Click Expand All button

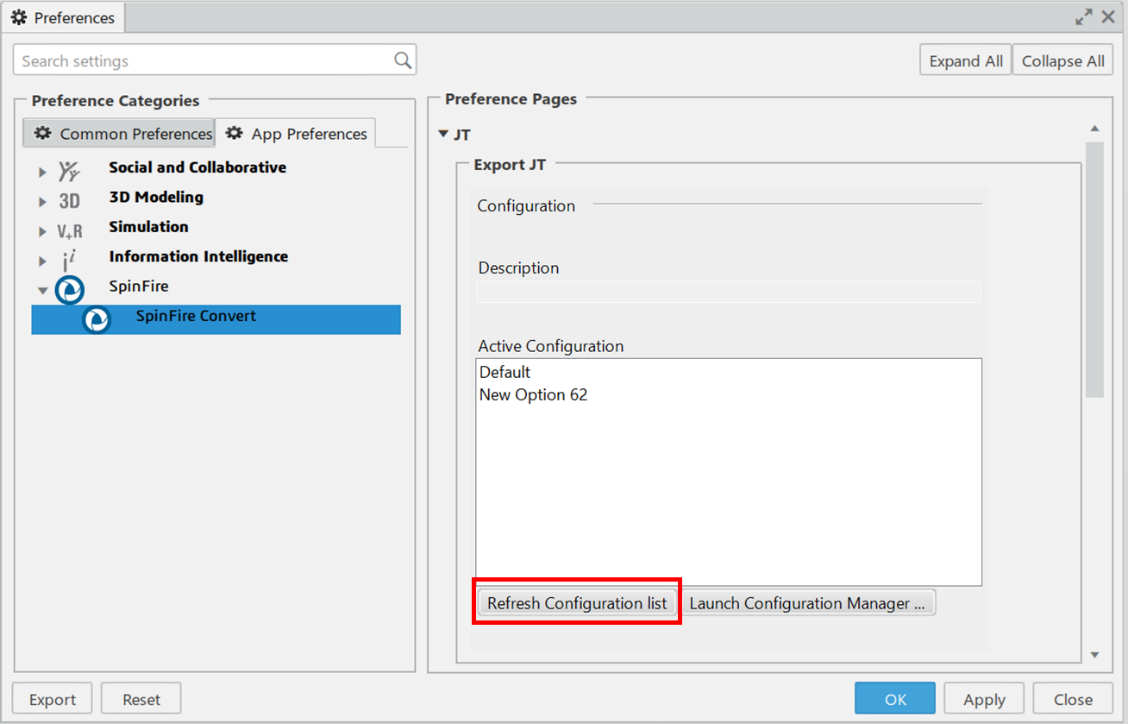(965, 60)
